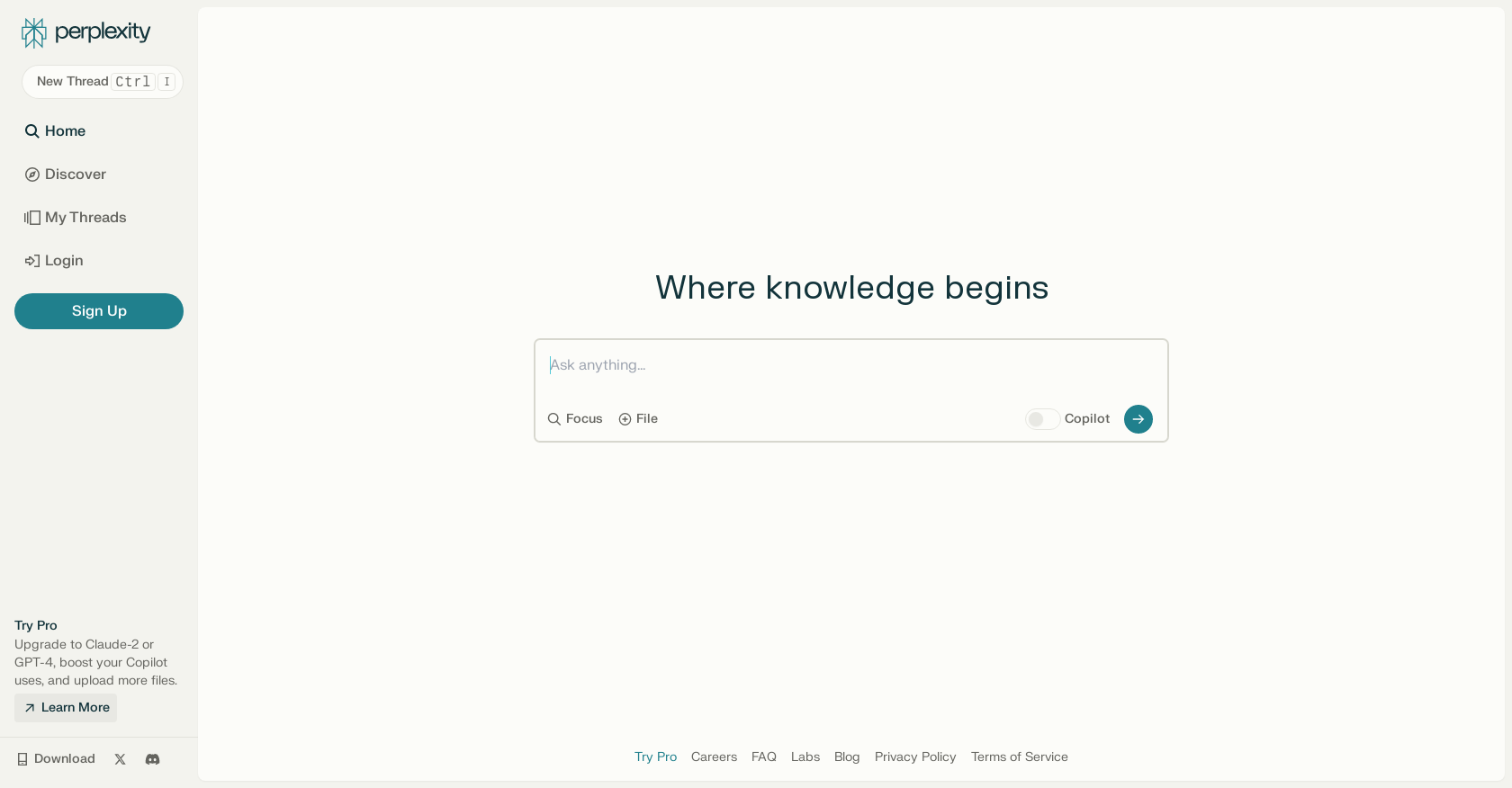Click the Download app link
Image resolution: width=1512 pixels, height=788 pixels.
click(56, 759)
